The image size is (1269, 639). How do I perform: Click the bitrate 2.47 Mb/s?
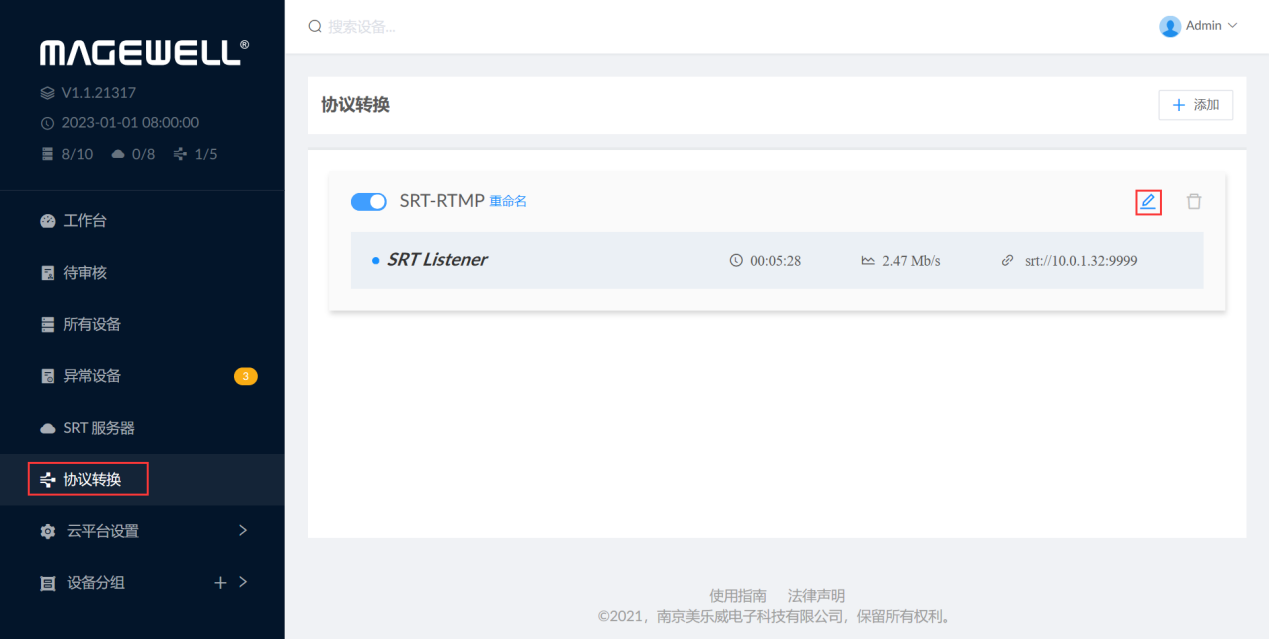tap(911, 261)
